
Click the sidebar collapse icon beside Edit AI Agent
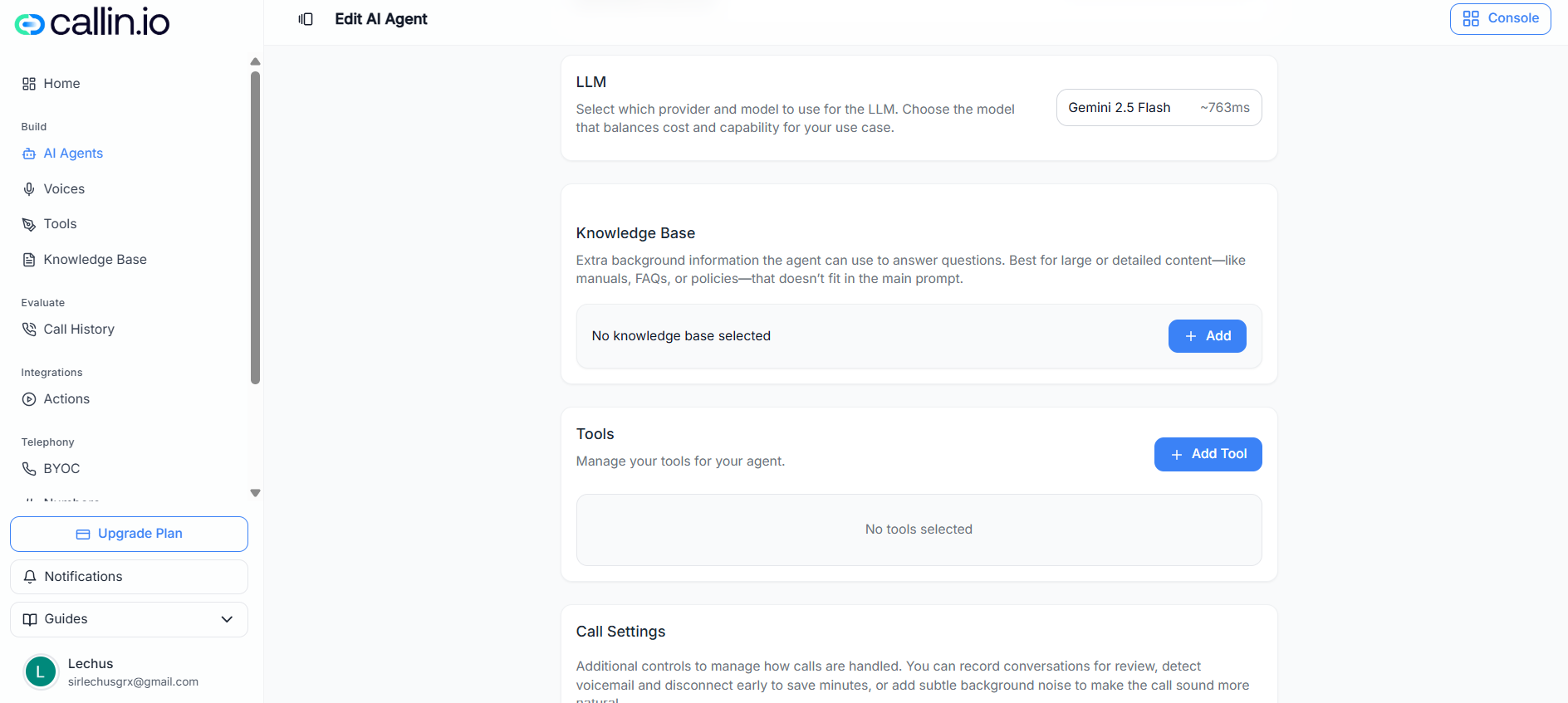click(x=306, y=18)
